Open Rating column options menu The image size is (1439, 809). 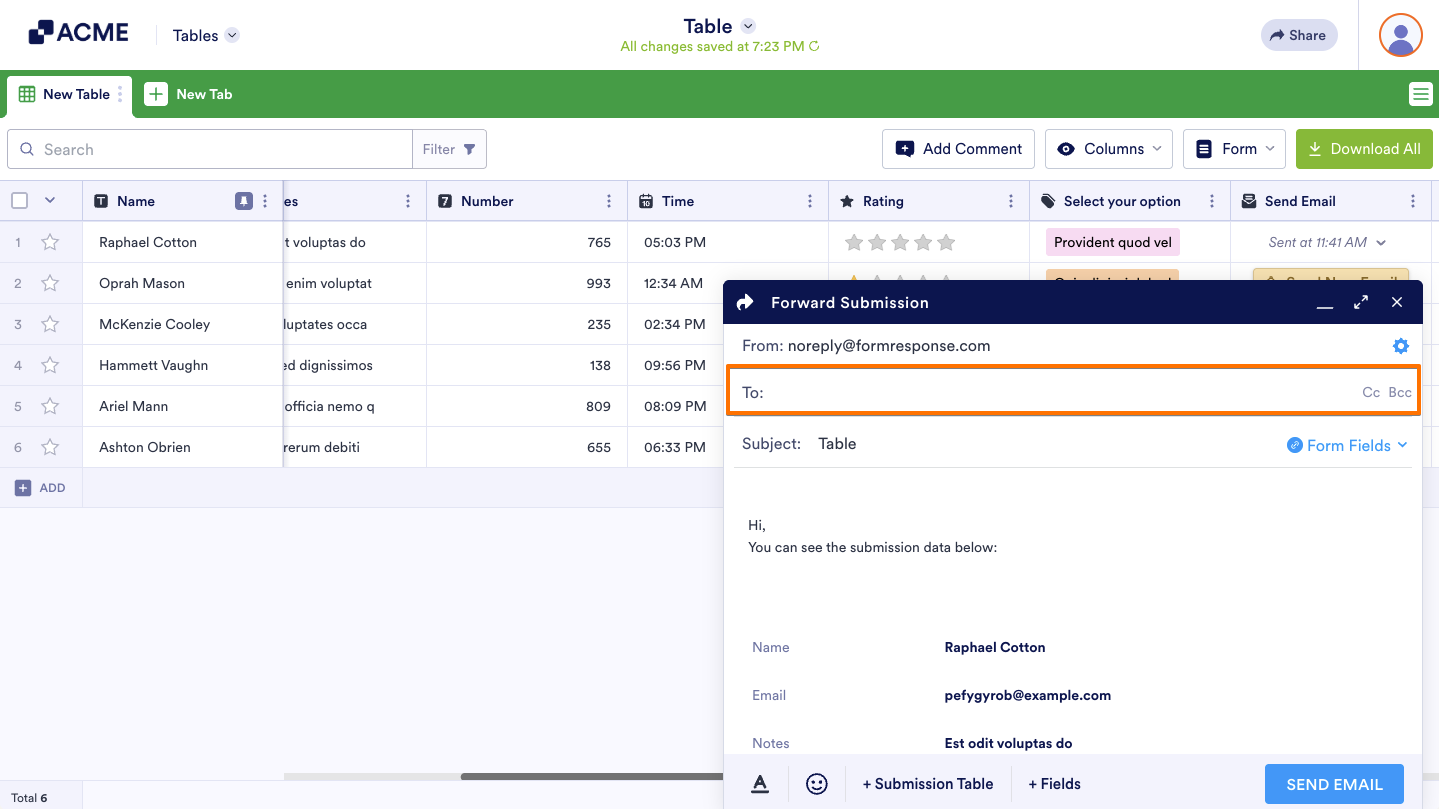[x=1011, y=201]
